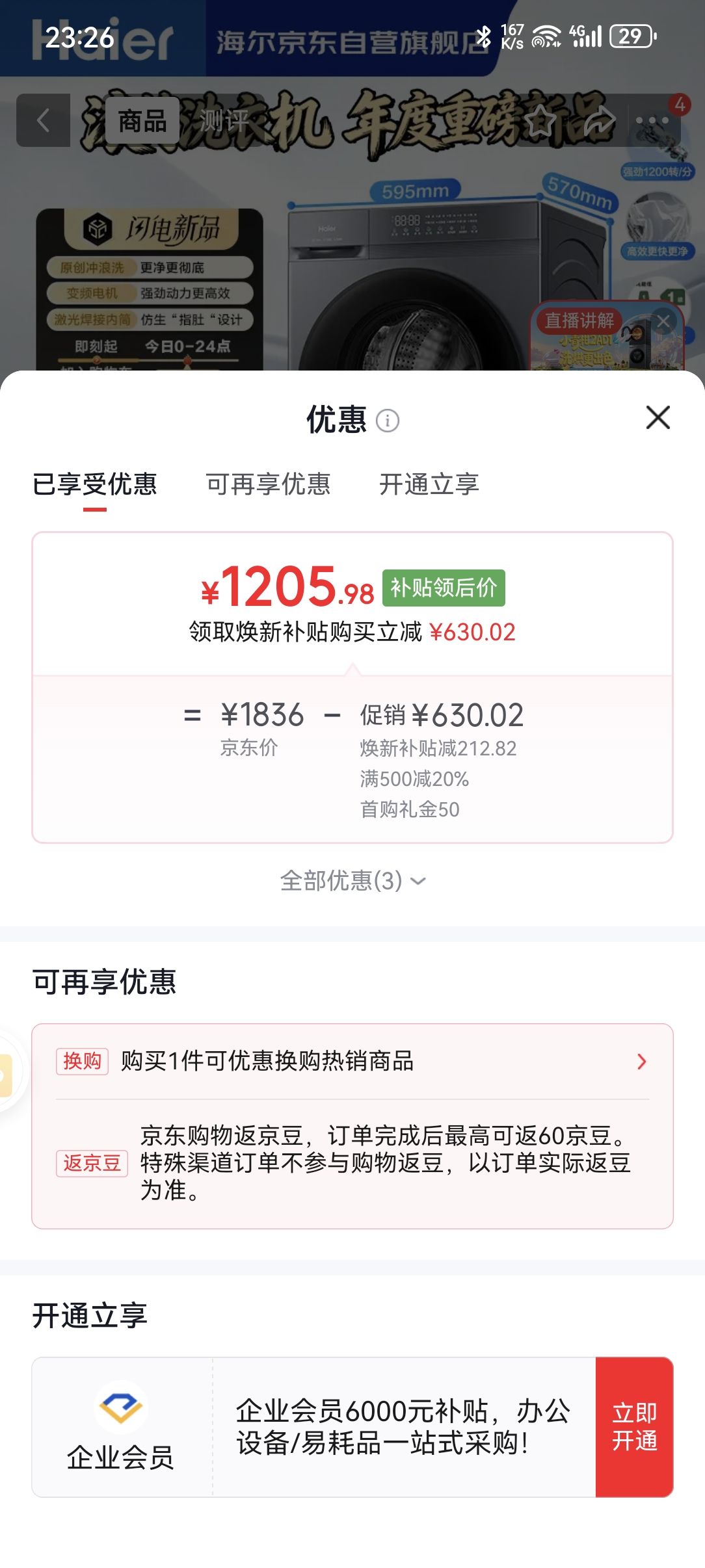Screen dimensions: 705x1568
Task: Switch to 已享受优惠 tab
Action: click(95, 484)
